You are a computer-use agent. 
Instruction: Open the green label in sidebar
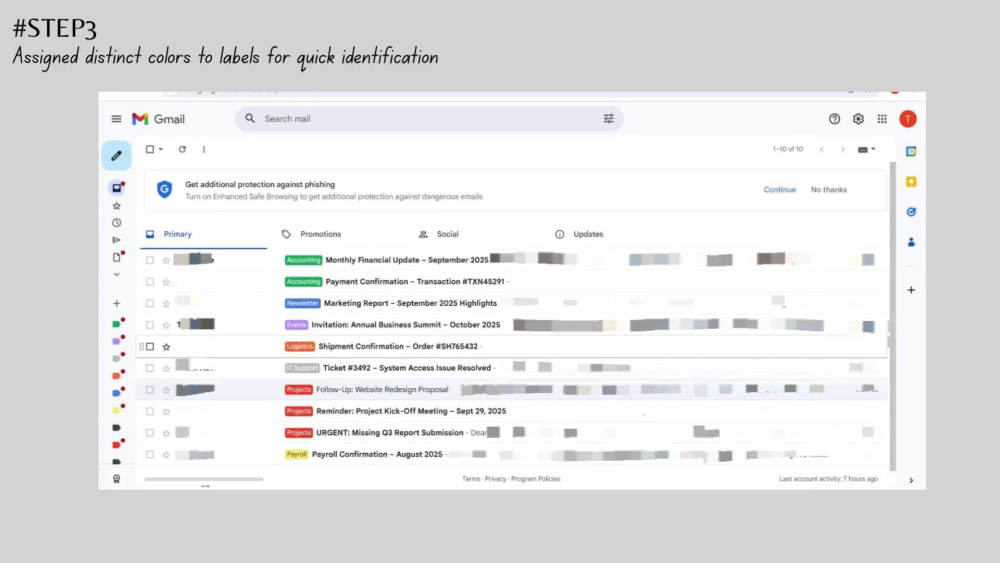[x=116, y=324]
